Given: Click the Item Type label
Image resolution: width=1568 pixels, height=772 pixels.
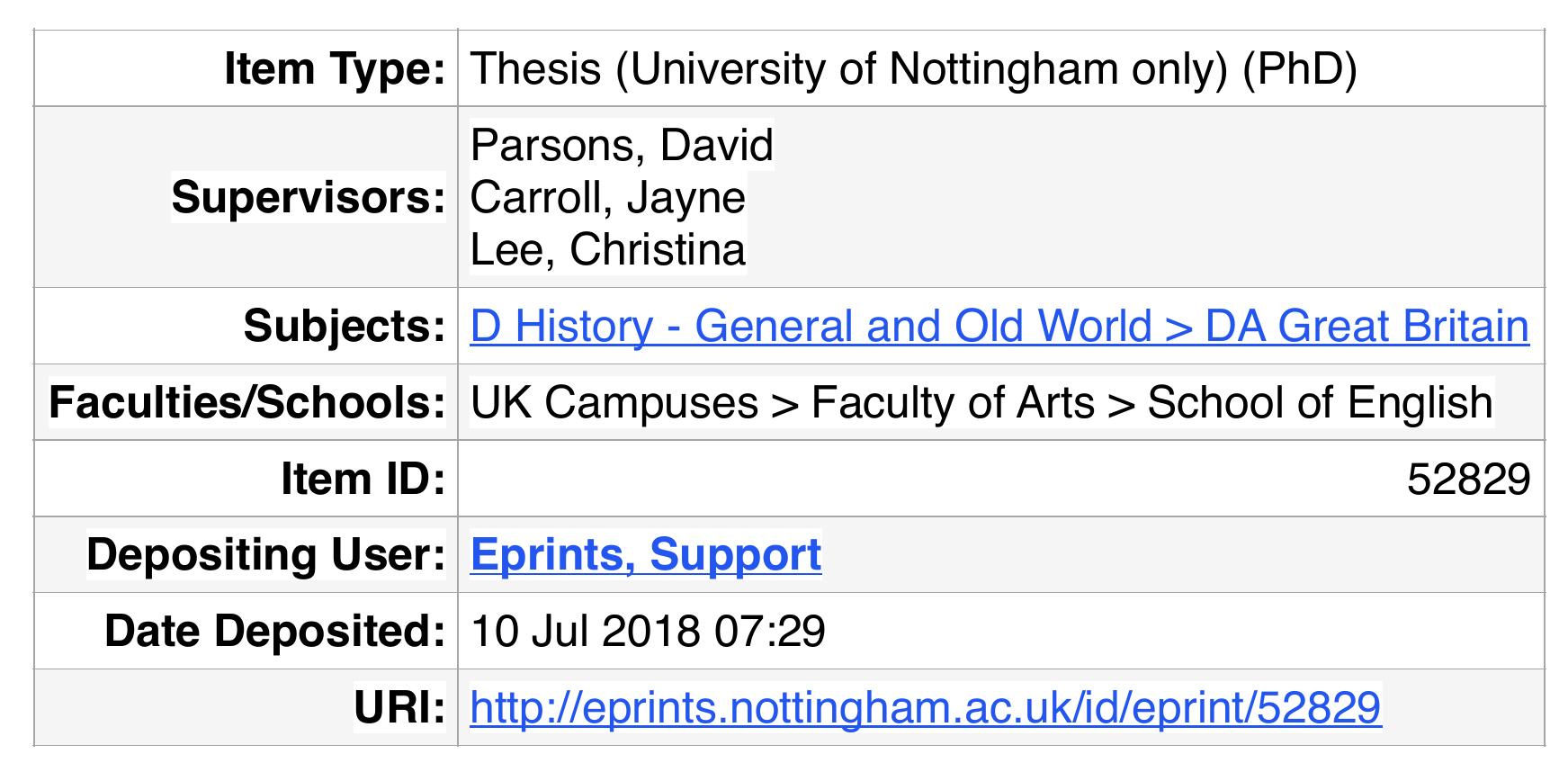Looking at the screenshot, I should coord(335,69).
